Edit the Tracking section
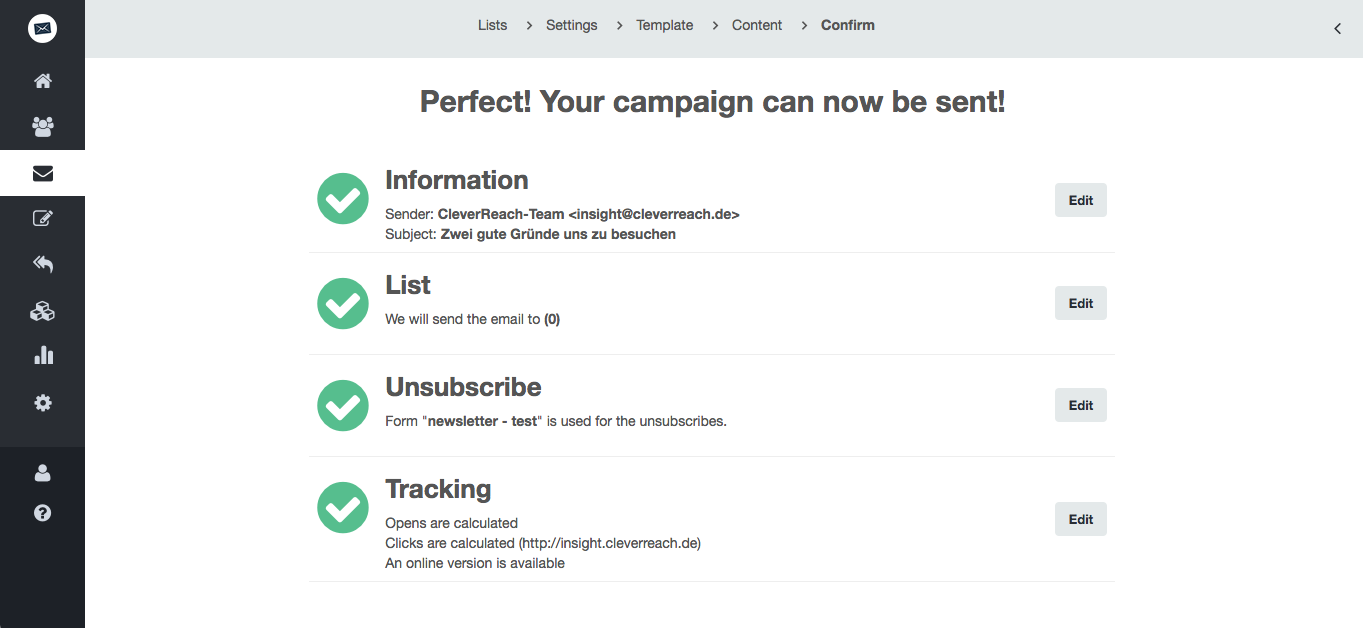Screen dimensions: 1363x628 coord(1081,519)
